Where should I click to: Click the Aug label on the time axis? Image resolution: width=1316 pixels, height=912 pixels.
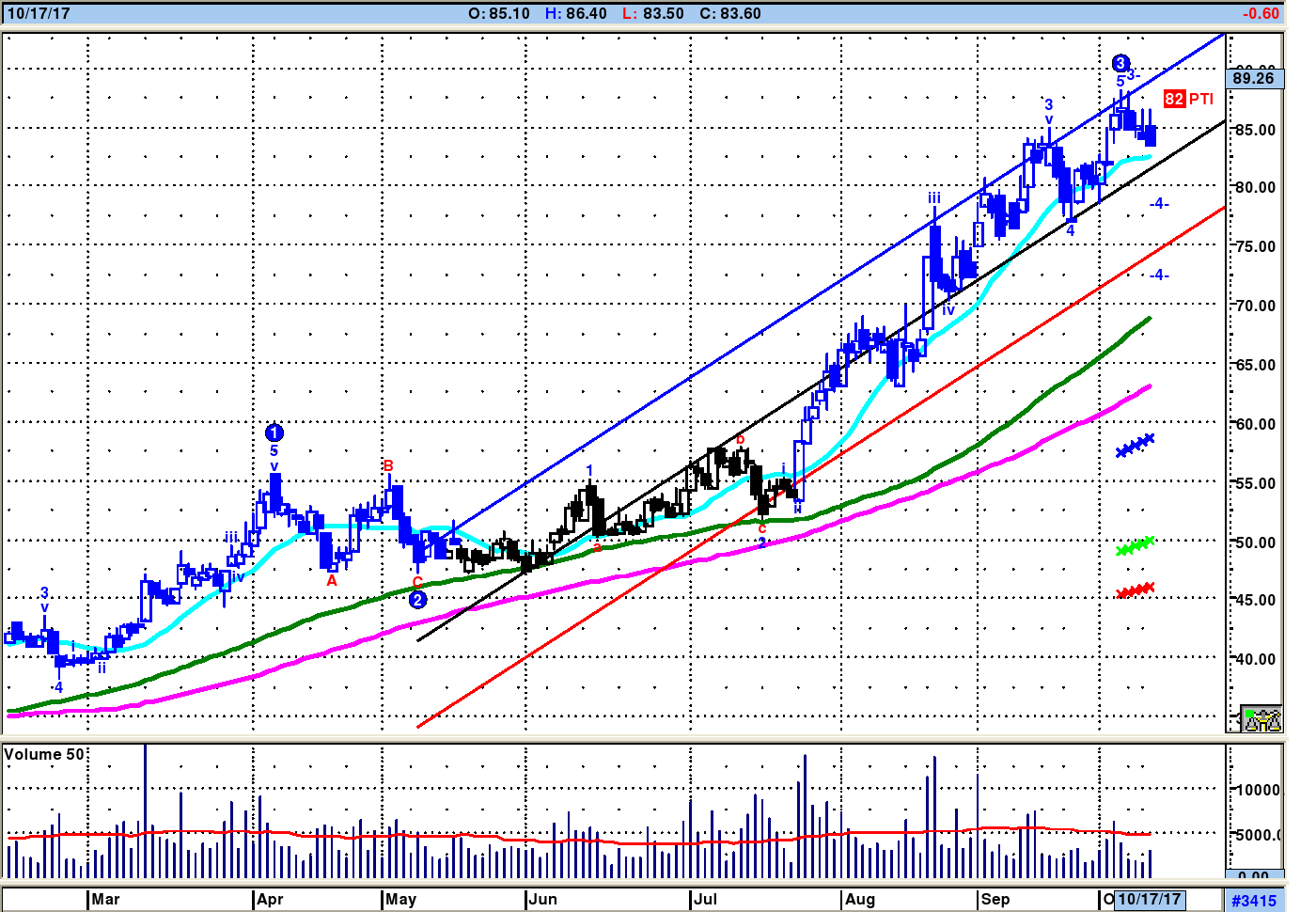pos(859,899)
